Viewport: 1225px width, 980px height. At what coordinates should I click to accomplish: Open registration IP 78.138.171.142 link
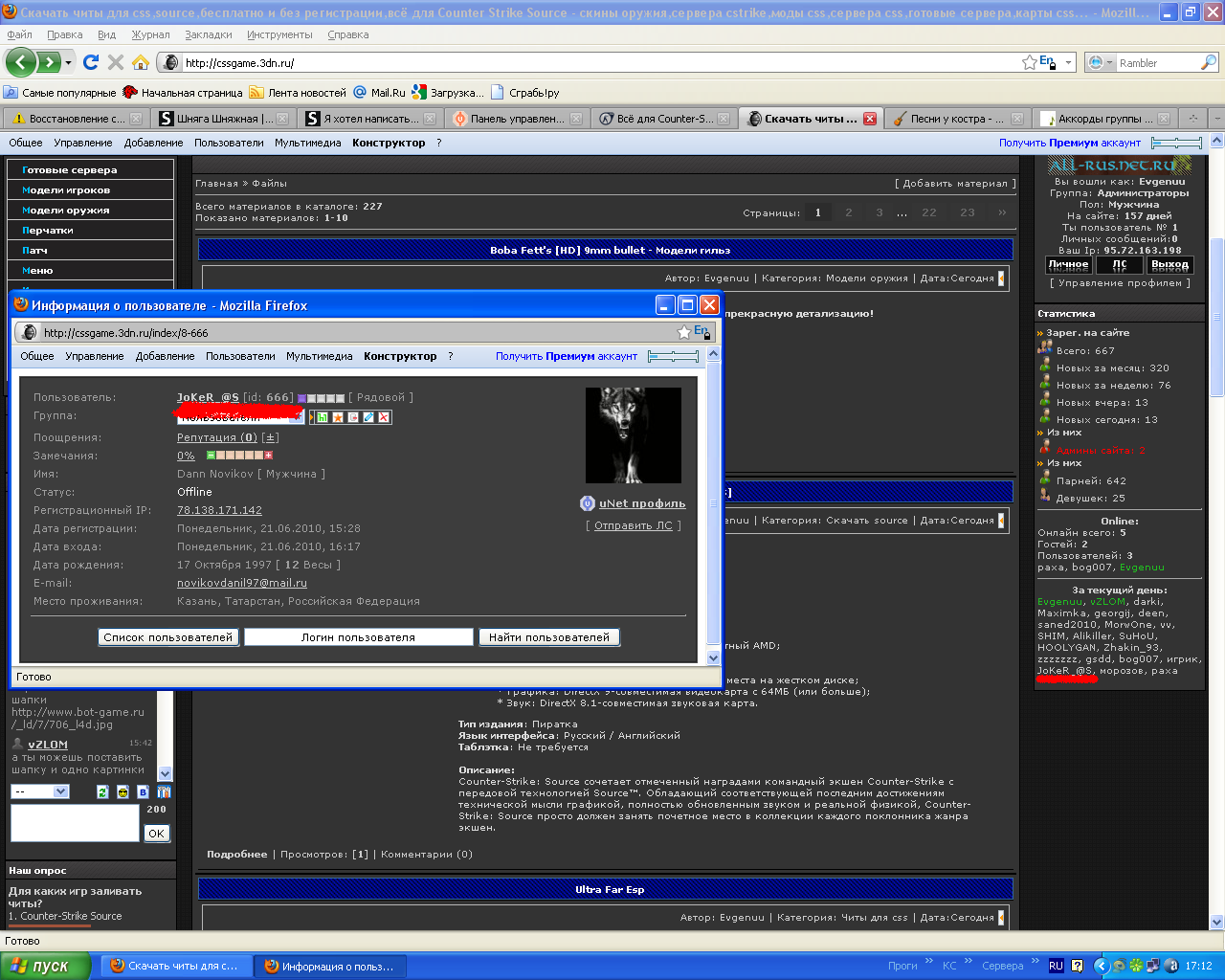(x=219, y=510)
